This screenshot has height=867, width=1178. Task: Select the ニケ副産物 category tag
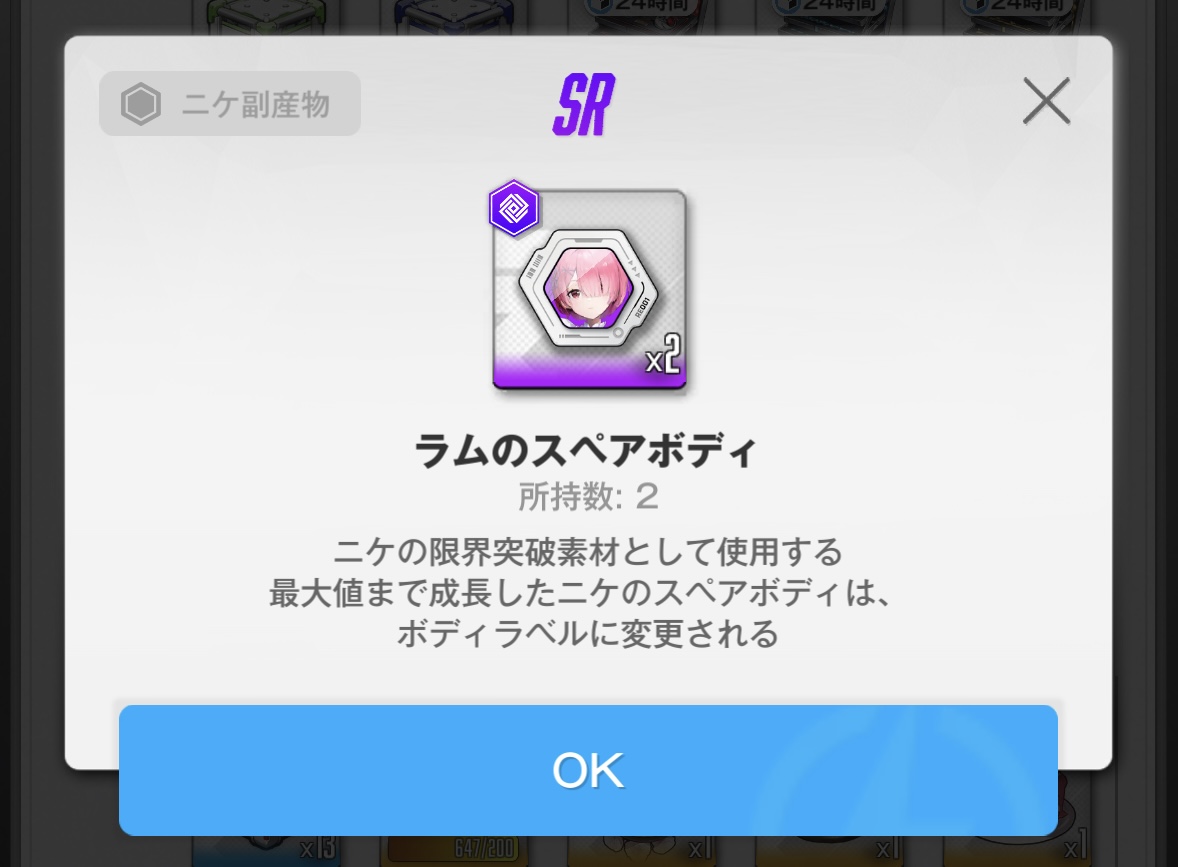tap(230, 104)
